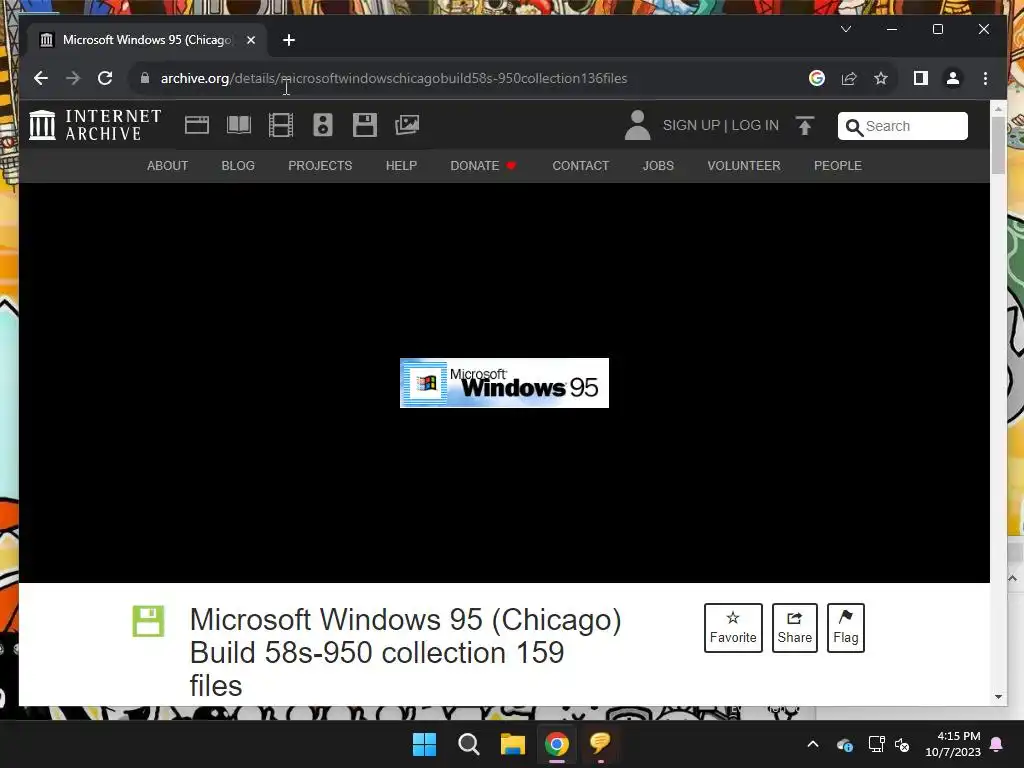Open the Audio speaker icon

(323, 125)
